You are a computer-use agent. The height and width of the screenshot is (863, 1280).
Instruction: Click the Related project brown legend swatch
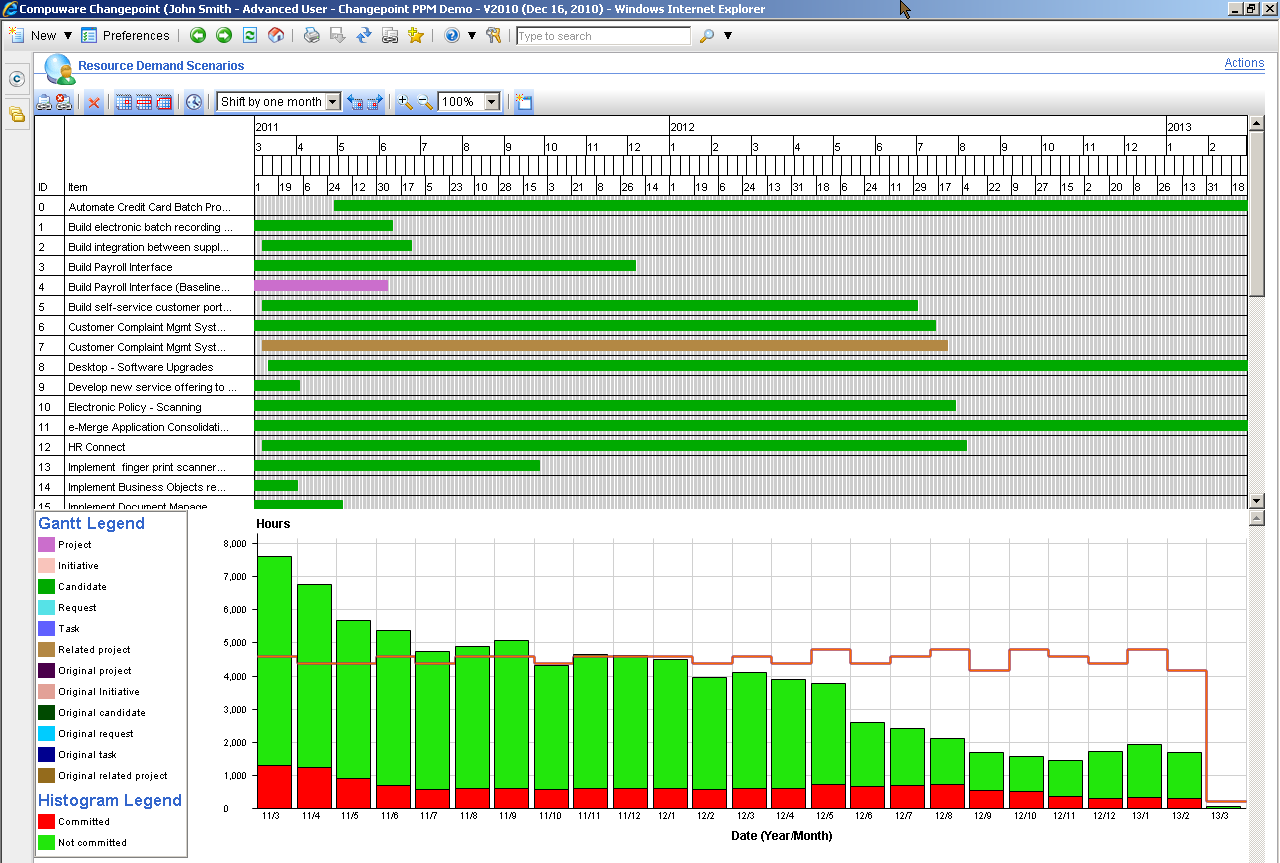coord(46,650)
